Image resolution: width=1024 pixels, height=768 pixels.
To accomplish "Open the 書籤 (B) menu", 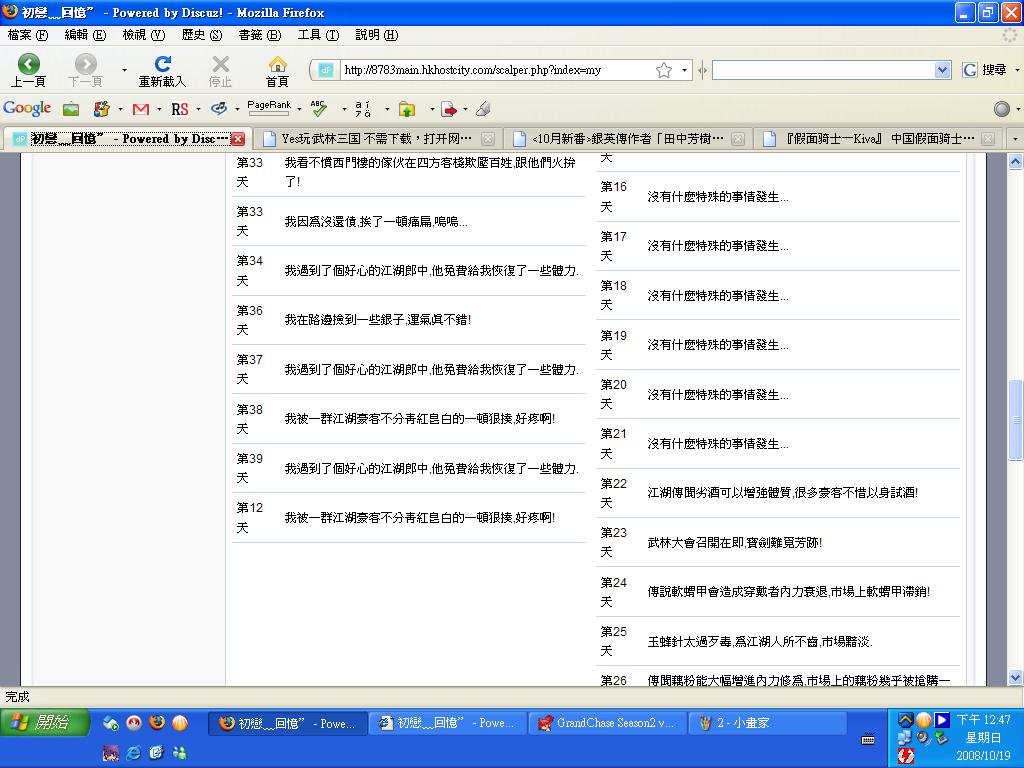I will [x=260, y=35].
